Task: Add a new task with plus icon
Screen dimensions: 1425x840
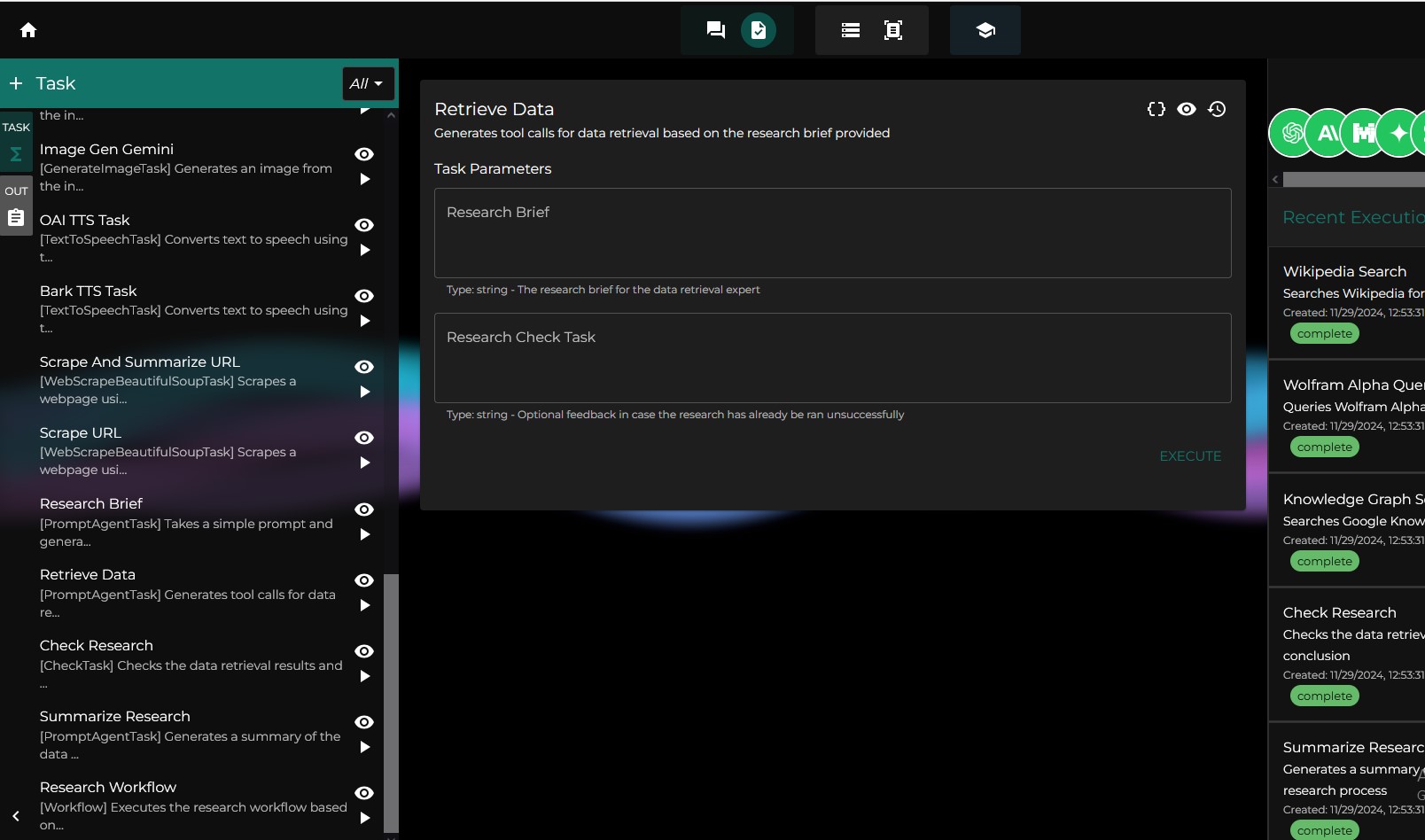Action: tap(16, 83)
